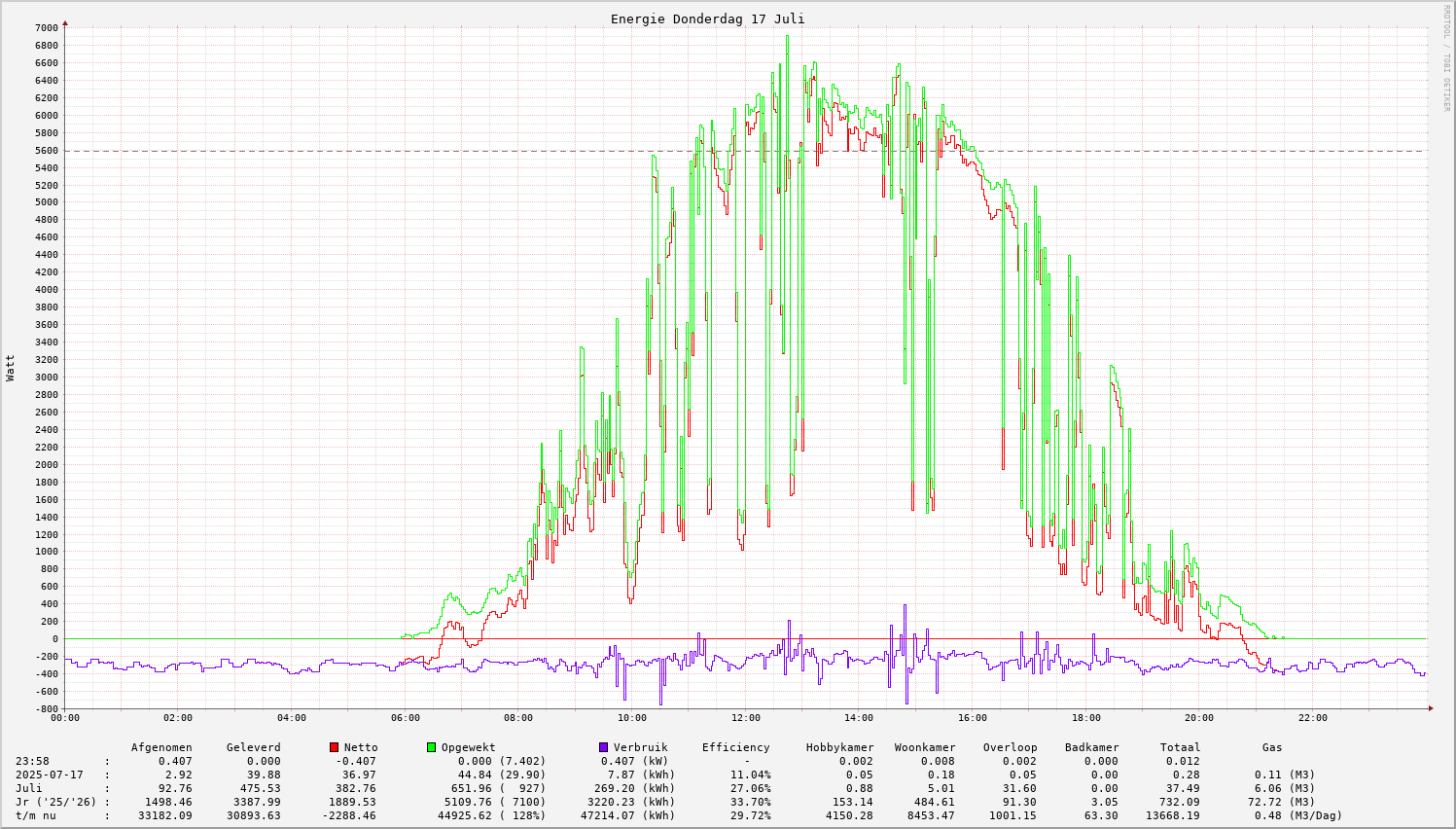The width and height of the screenshot is (1456, 829).
Task: Click the 7000 y-axis value label
Action: pyautogui.click(x=46, y=27)
